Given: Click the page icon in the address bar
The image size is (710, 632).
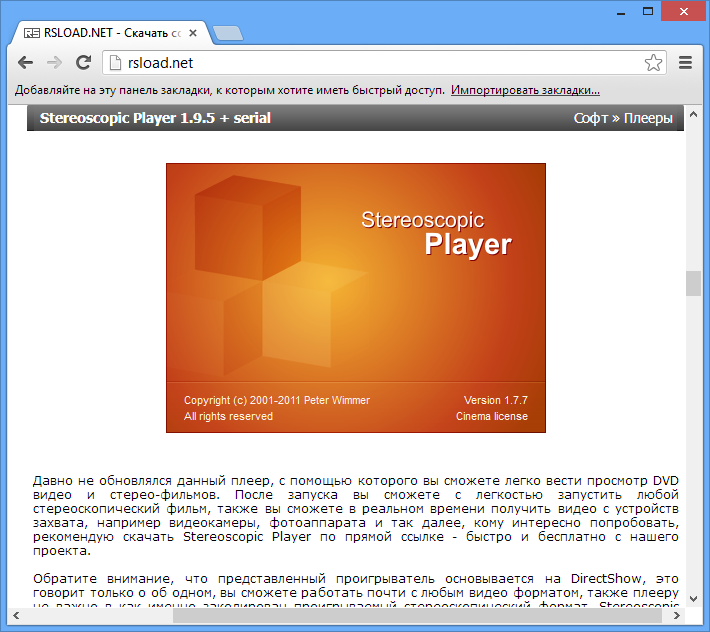Looking at the screenshot, I should pyautogui.click(x=115, y=63).
